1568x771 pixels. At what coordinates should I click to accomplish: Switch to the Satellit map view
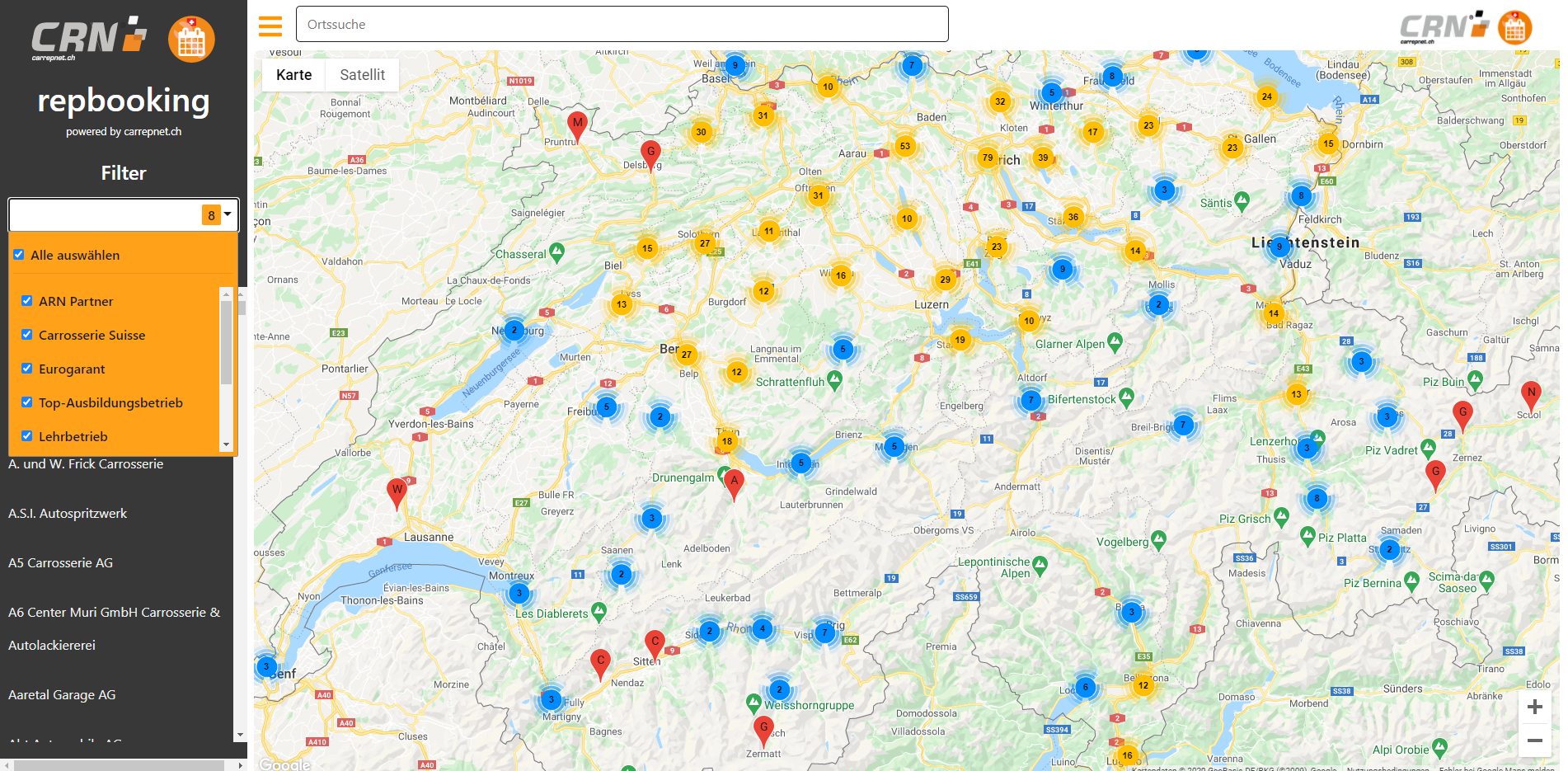pyautogui.click(x=362, y=75)
